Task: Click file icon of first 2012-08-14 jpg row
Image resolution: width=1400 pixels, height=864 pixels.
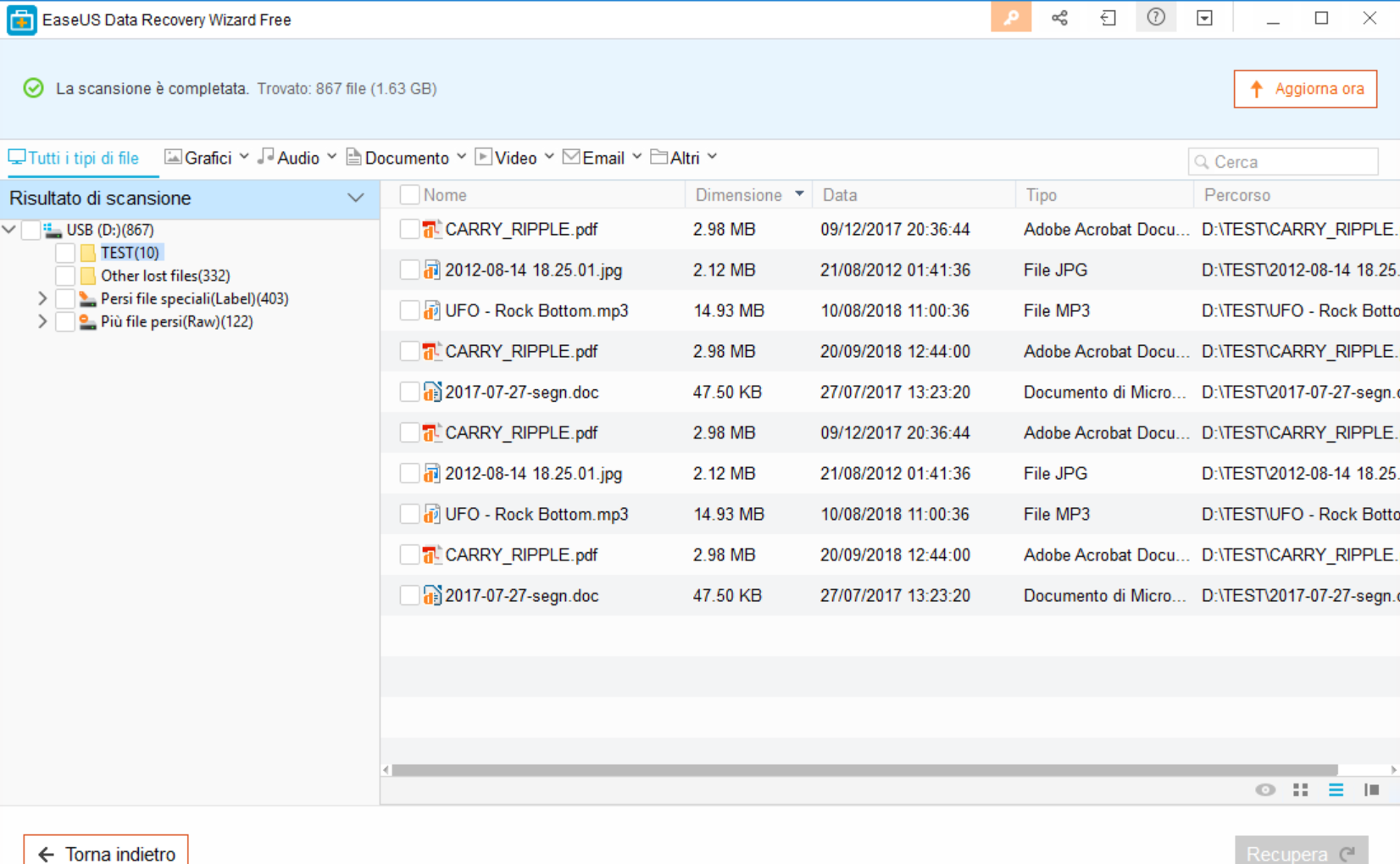Action: click(x=432, y=270)
